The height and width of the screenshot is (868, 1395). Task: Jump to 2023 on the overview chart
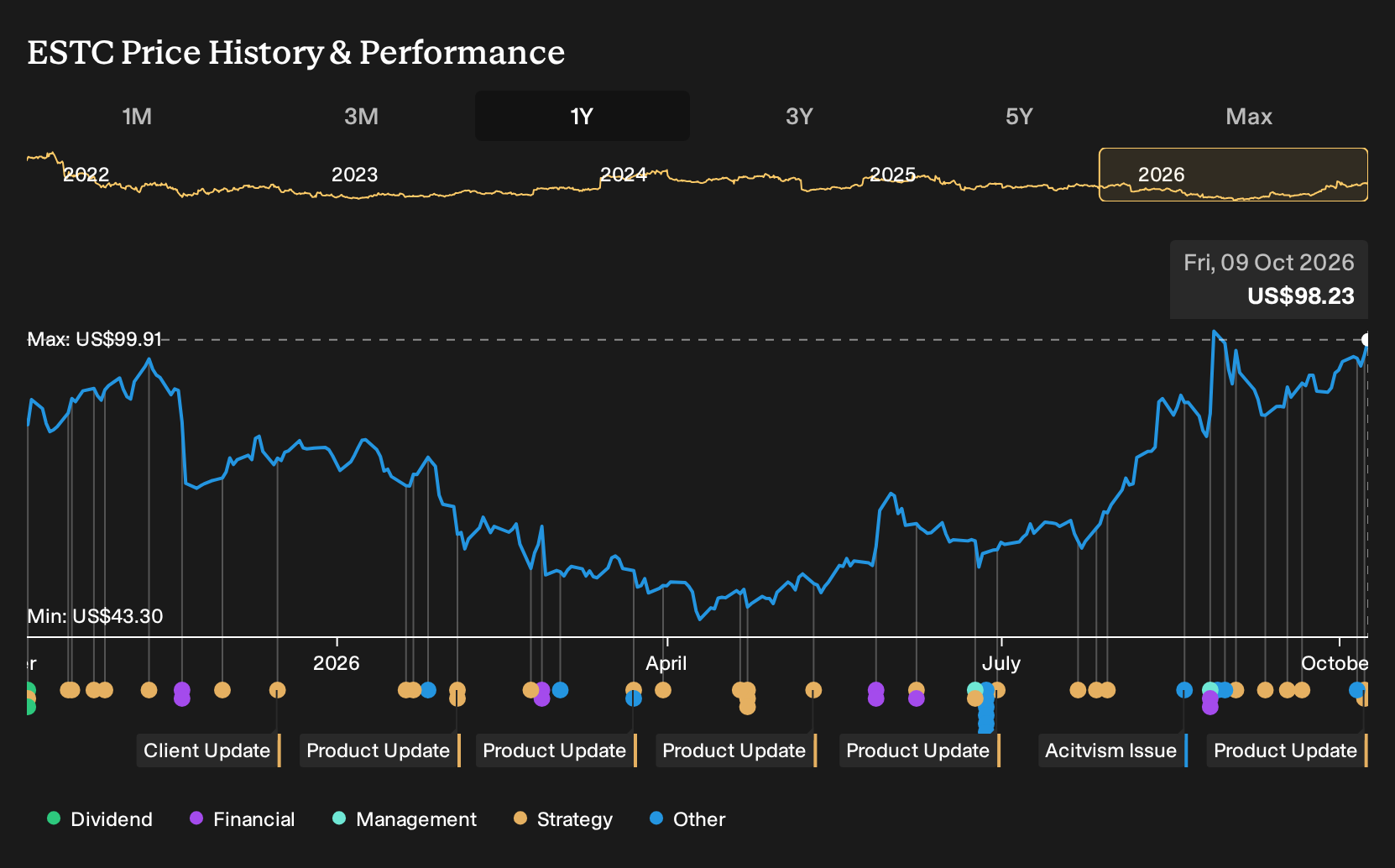pos(354,175)
